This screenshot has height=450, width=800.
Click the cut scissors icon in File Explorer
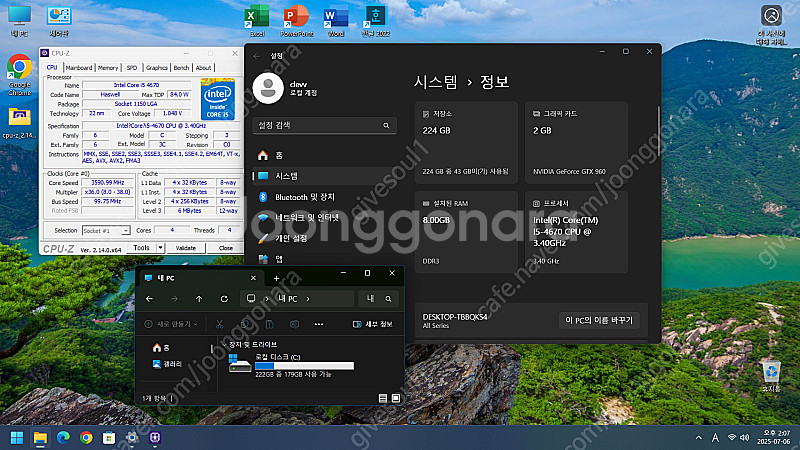(x=219, y=324)
